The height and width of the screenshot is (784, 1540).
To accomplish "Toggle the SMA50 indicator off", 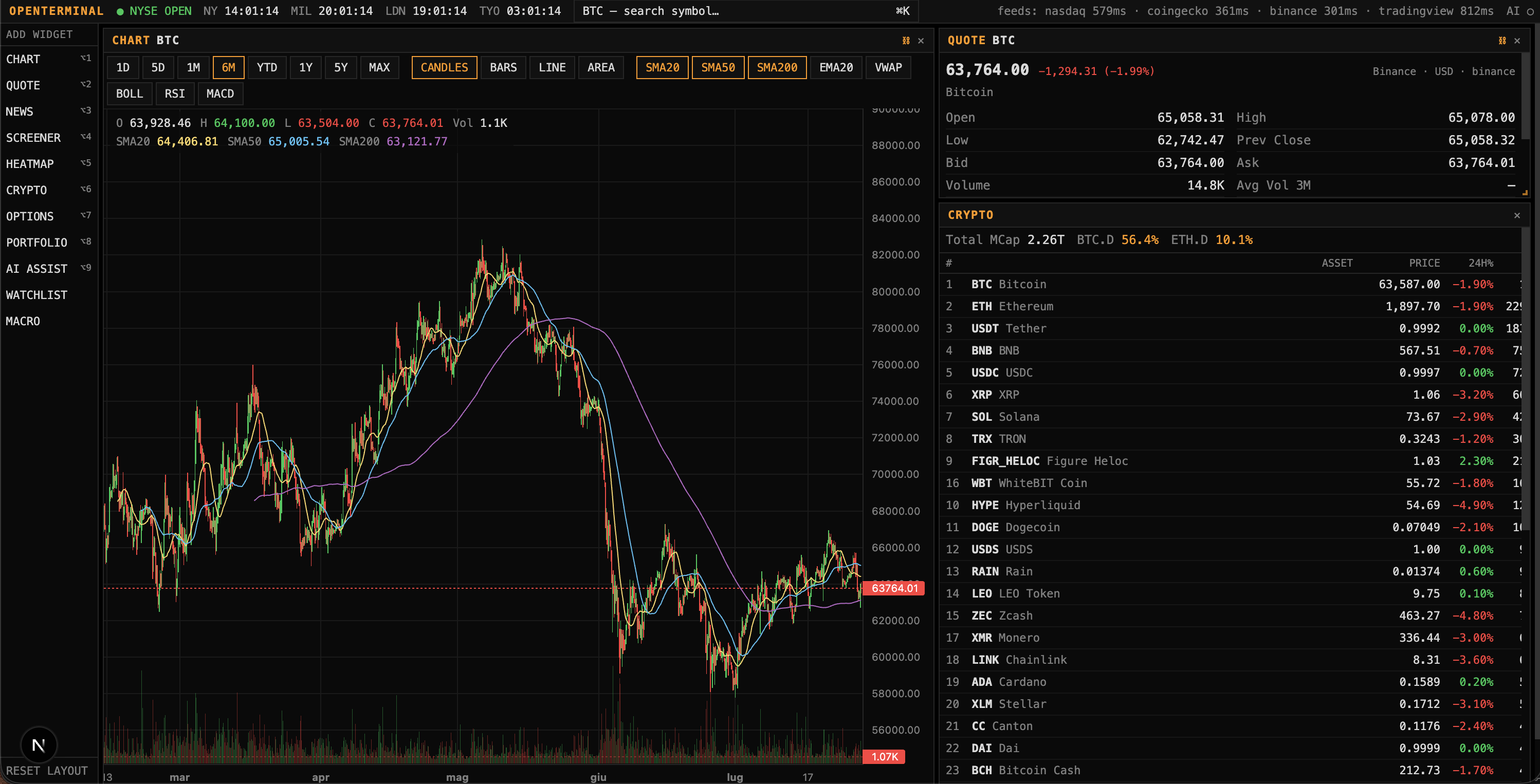I will click(x=718, y=67).
